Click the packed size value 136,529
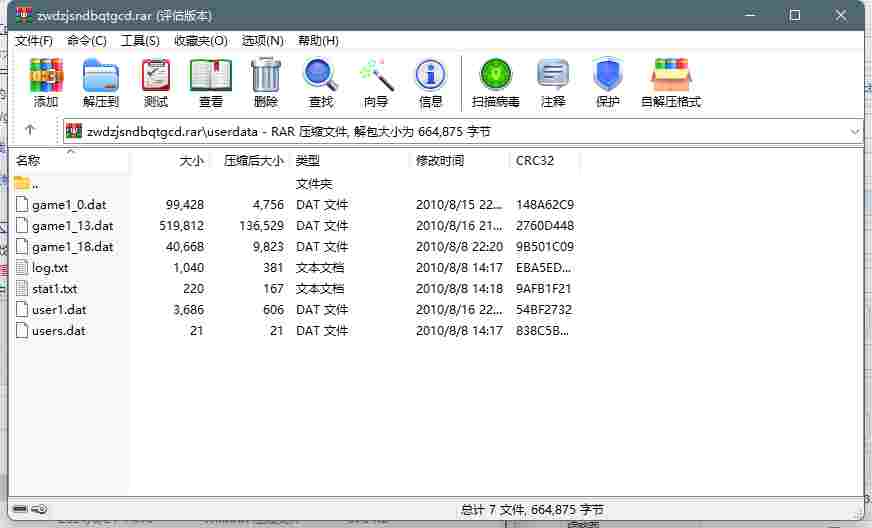This screenshot has height=528, width=872. 261,225
